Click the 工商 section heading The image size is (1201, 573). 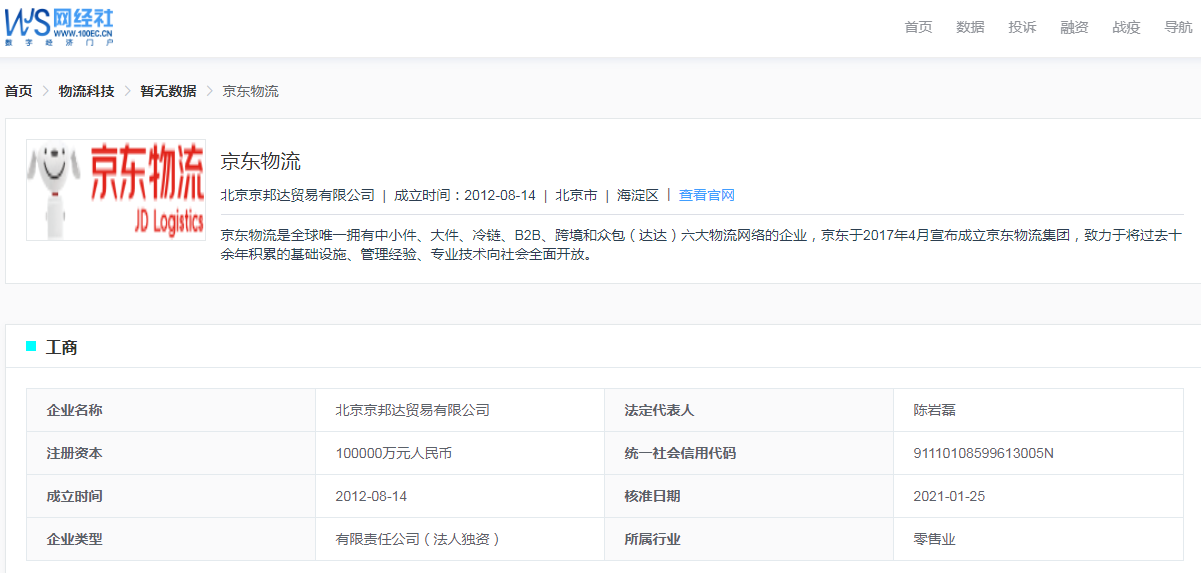[x=62, y=347]
